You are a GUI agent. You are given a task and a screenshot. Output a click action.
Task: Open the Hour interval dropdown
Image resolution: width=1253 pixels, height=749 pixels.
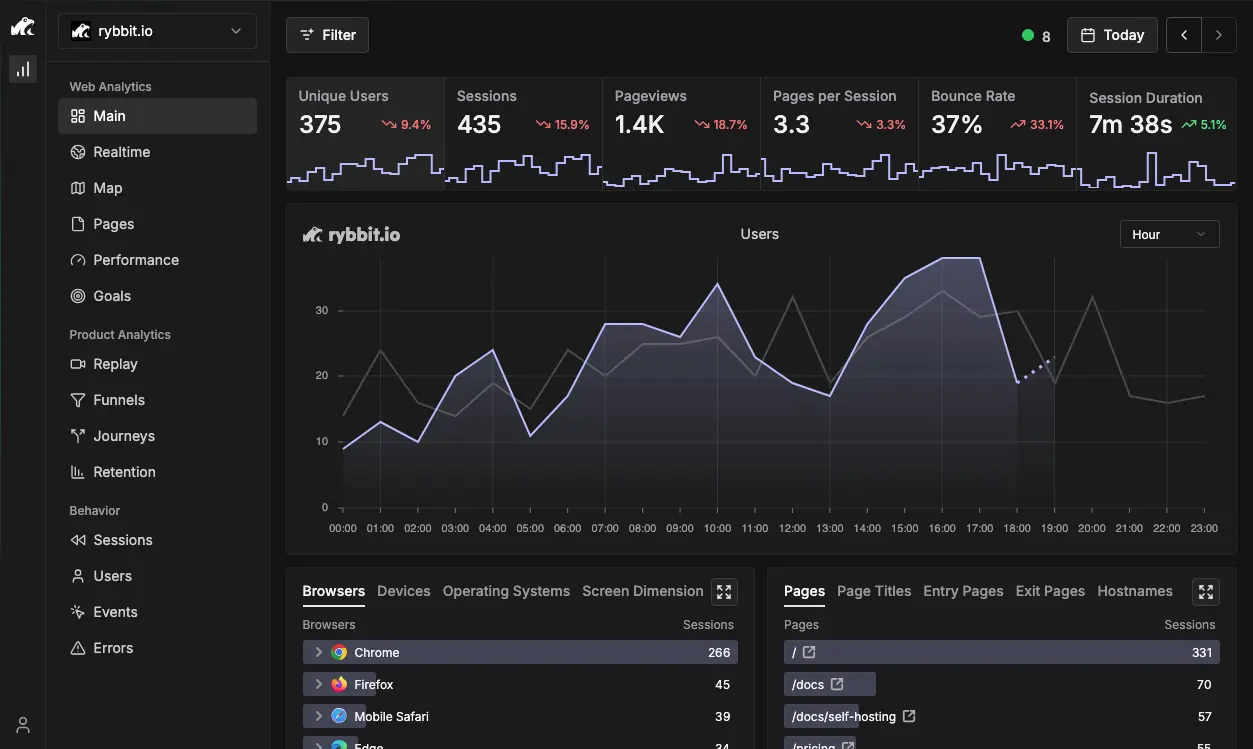[x=1169, y=234]
